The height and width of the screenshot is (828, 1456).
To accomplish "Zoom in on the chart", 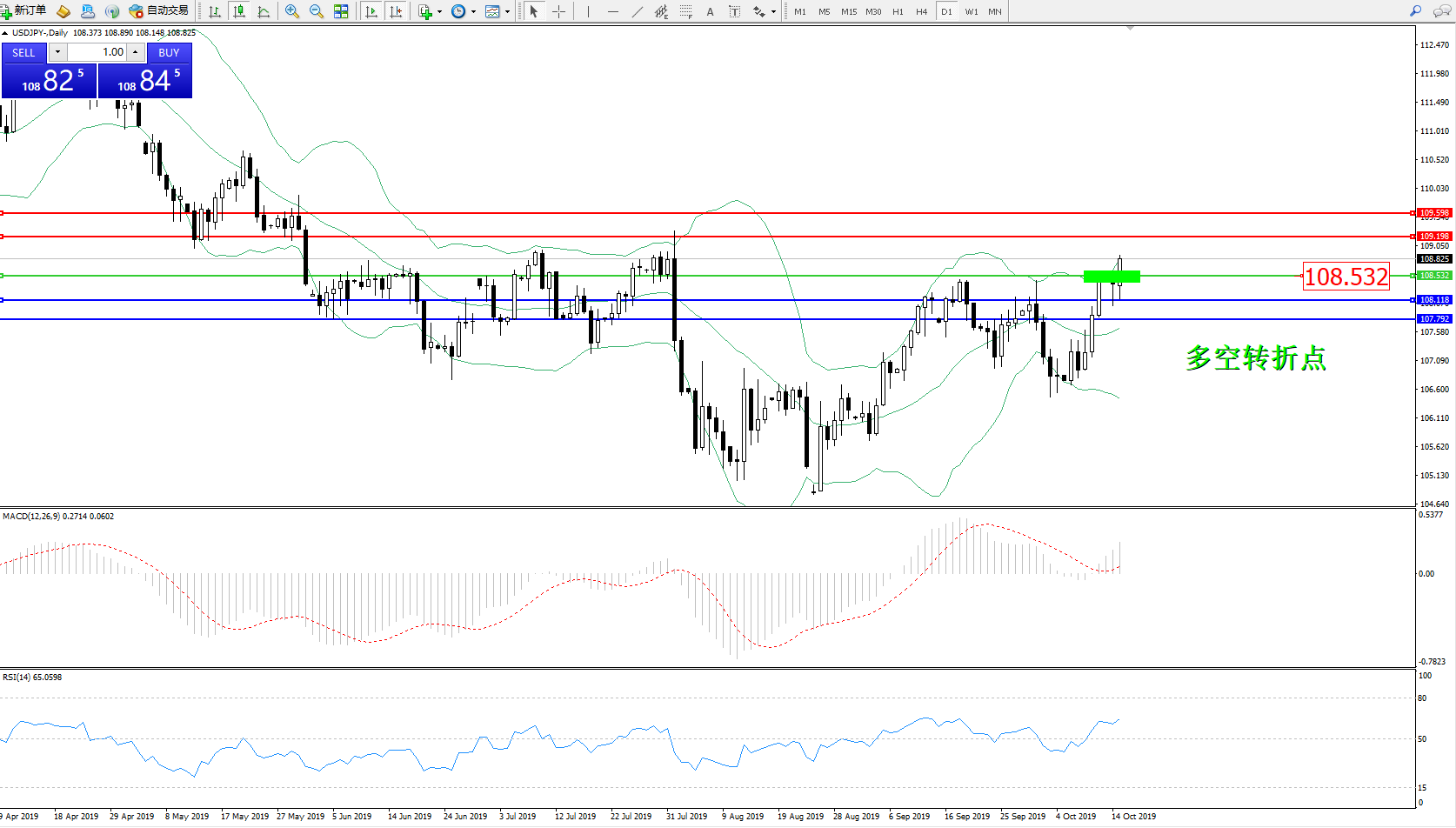I will coord(292,11).
